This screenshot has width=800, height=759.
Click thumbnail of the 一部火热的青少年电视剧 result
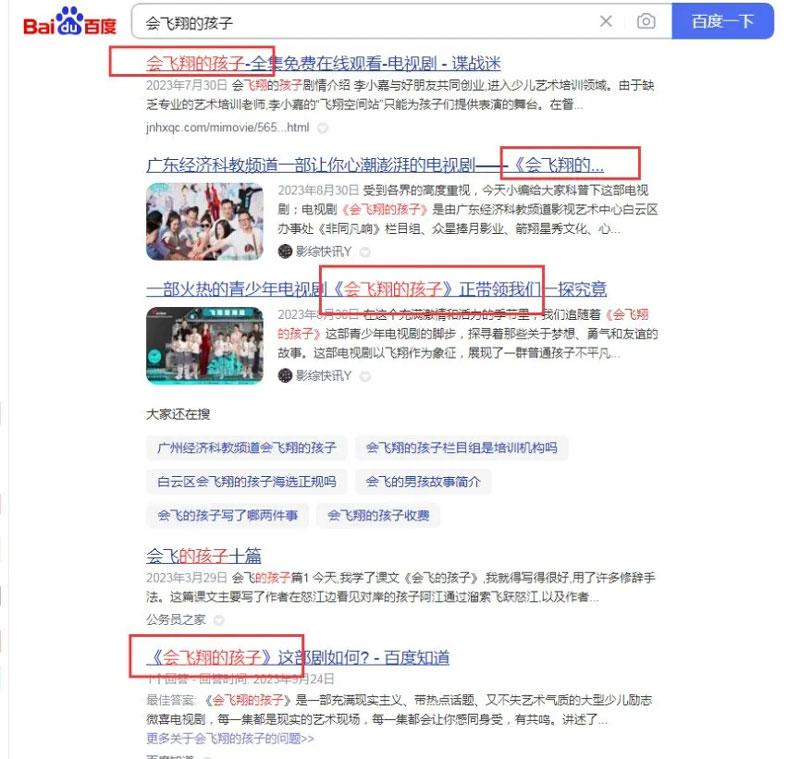(205, 345)
